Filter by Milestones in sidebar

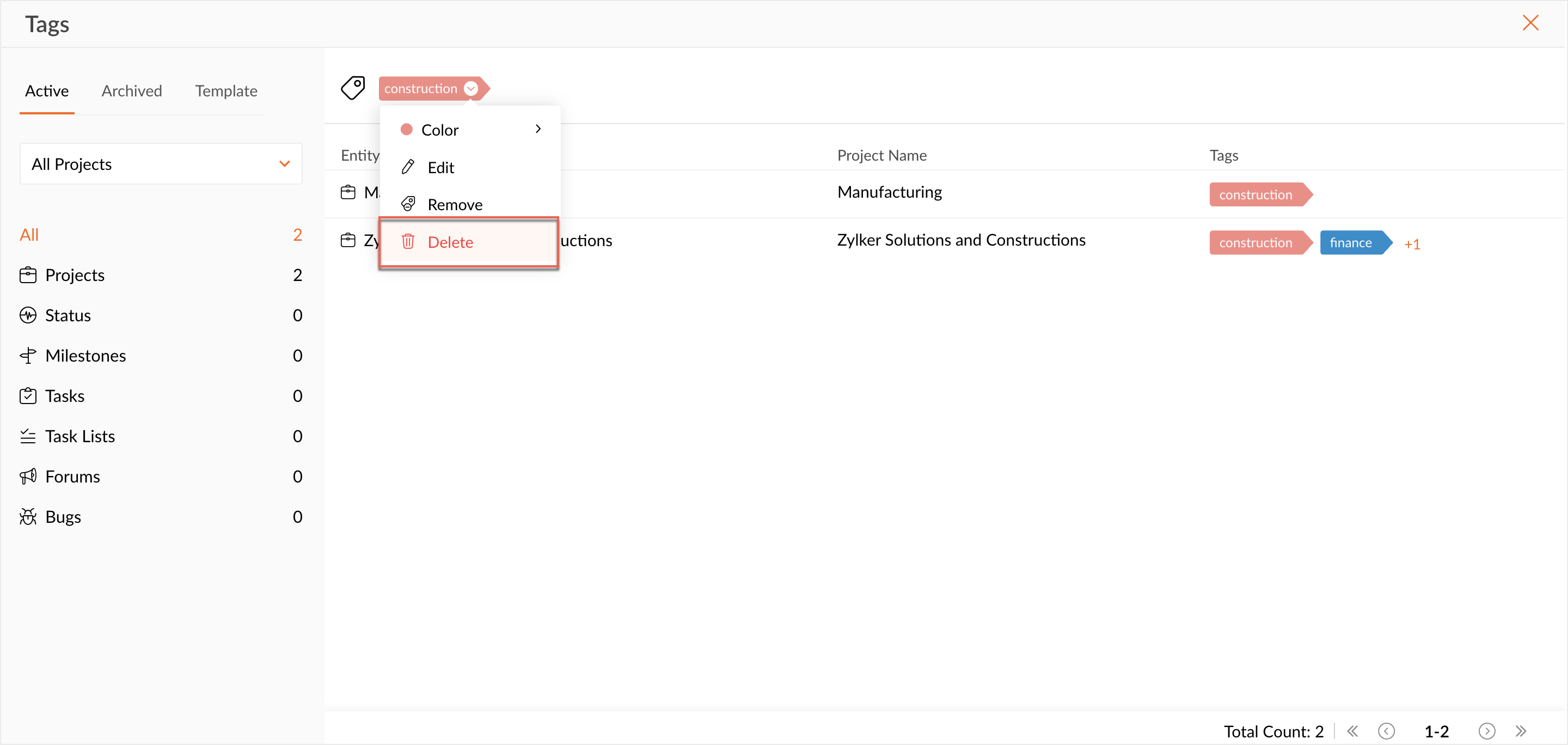point(85,356)
